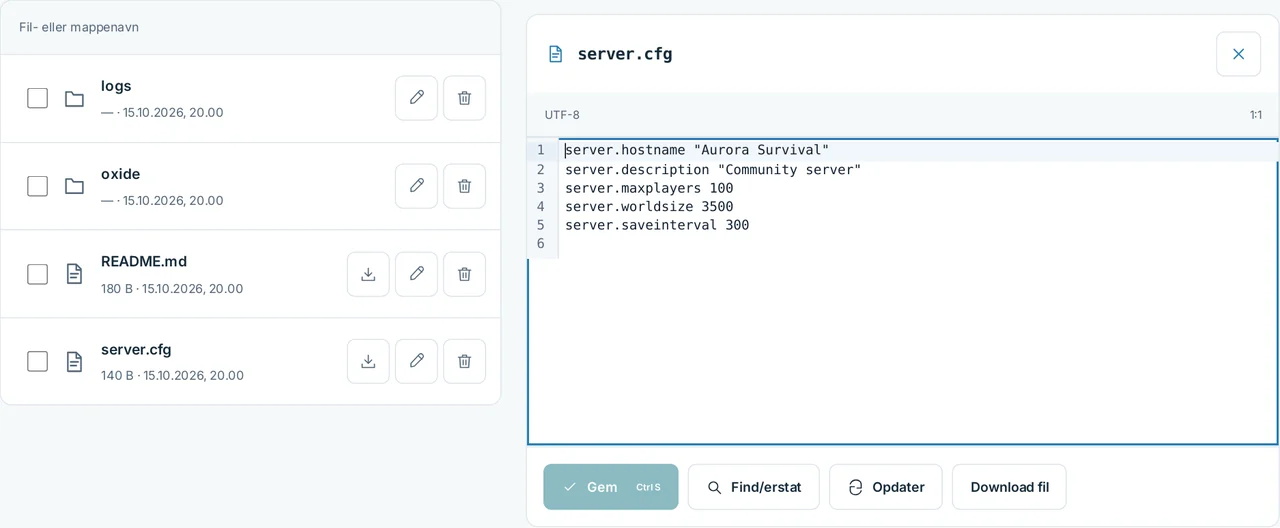Tick the server.cfg checkbox
The height and width of the screenshot is (528, 1280).
click(x=37, y=361)
